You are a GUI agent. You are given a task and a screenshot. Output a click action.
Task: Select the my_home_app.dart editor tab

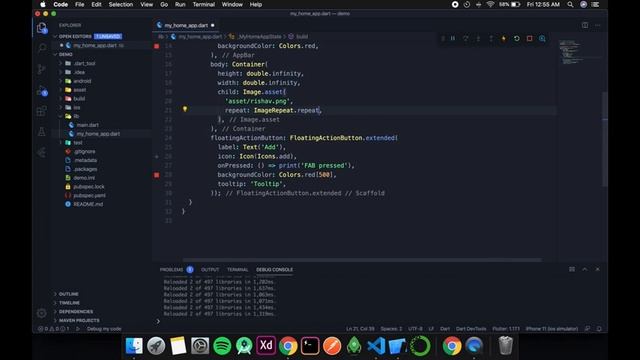186,25
